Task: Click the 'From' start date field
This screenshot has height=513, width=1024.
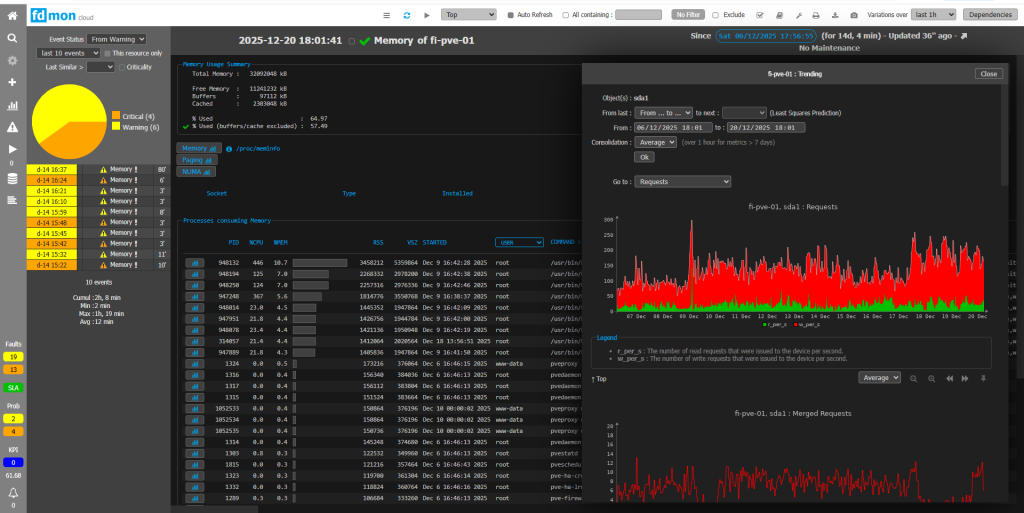Action: [x=671, y=128]
